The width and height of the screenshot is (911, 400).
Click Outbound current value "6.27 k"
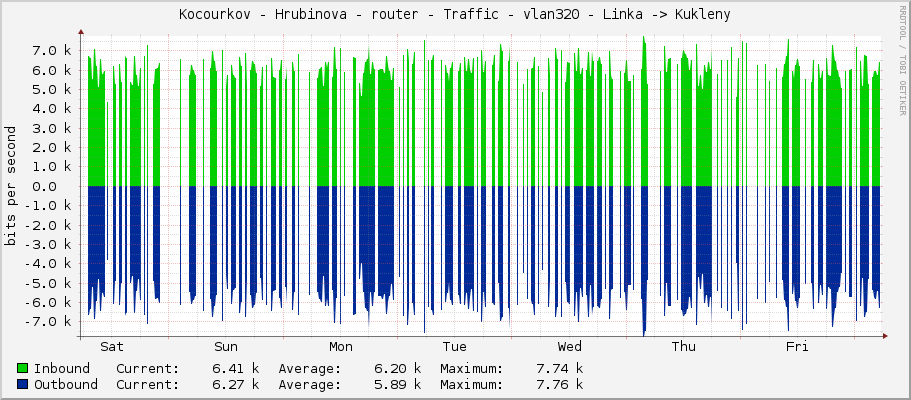(x=235, y=384)
